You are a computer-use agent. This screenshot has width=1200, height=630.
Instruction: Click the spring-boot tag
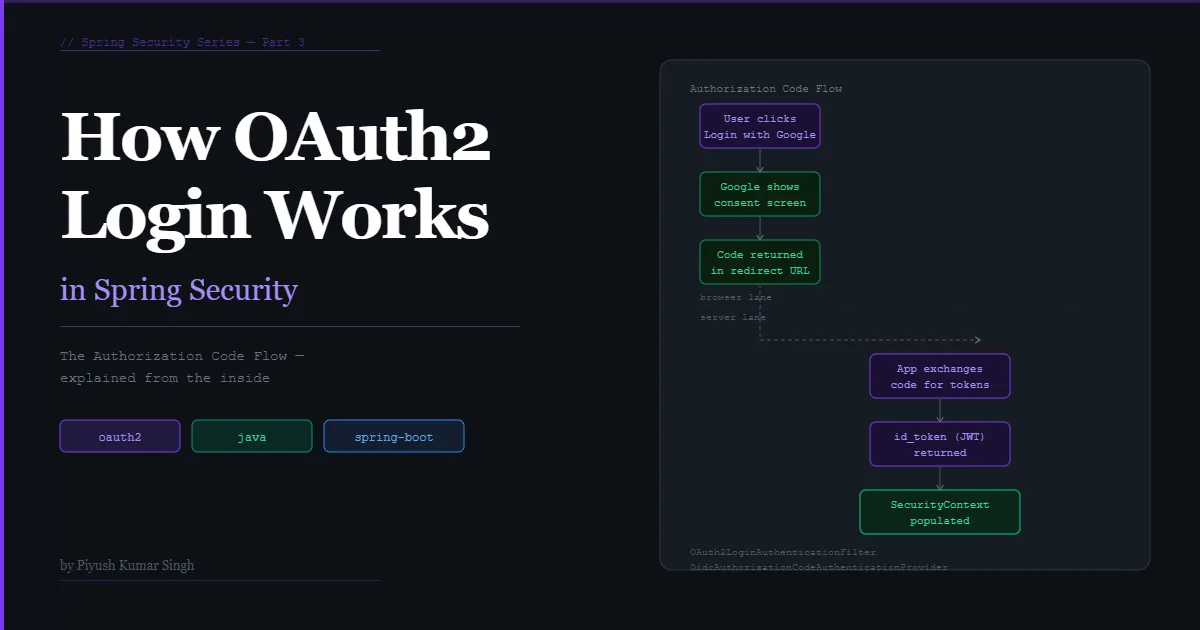[394, 436]
